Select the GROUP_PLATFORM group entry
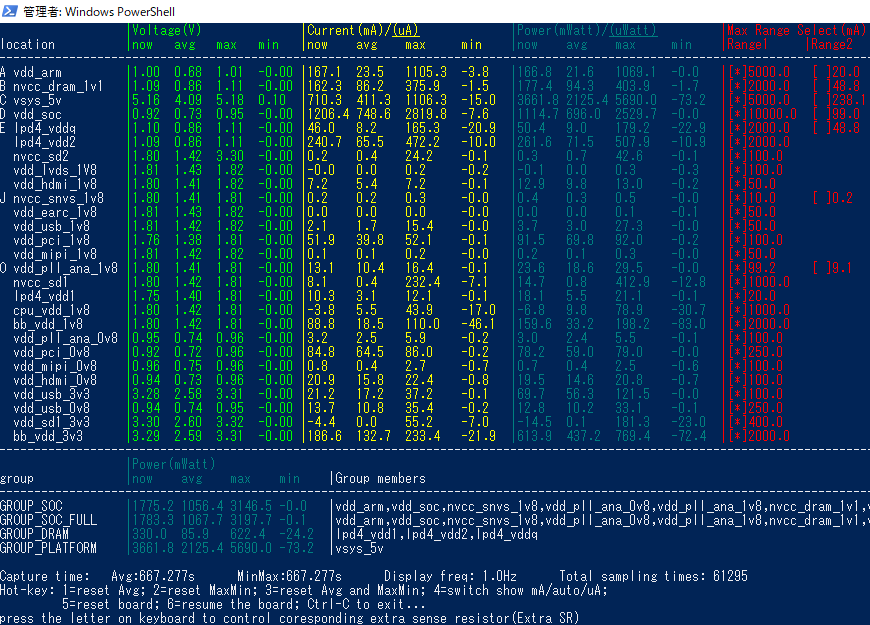Viewport: 870px width, 625px height. tap(48, 548)
